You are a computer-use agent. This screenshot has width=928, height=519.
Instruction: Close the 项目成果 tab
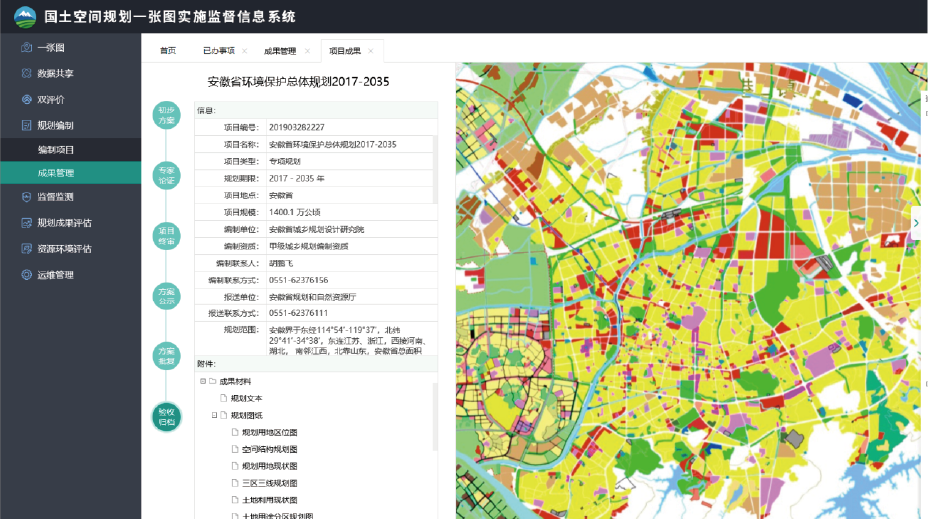click(x=371, y=51)
